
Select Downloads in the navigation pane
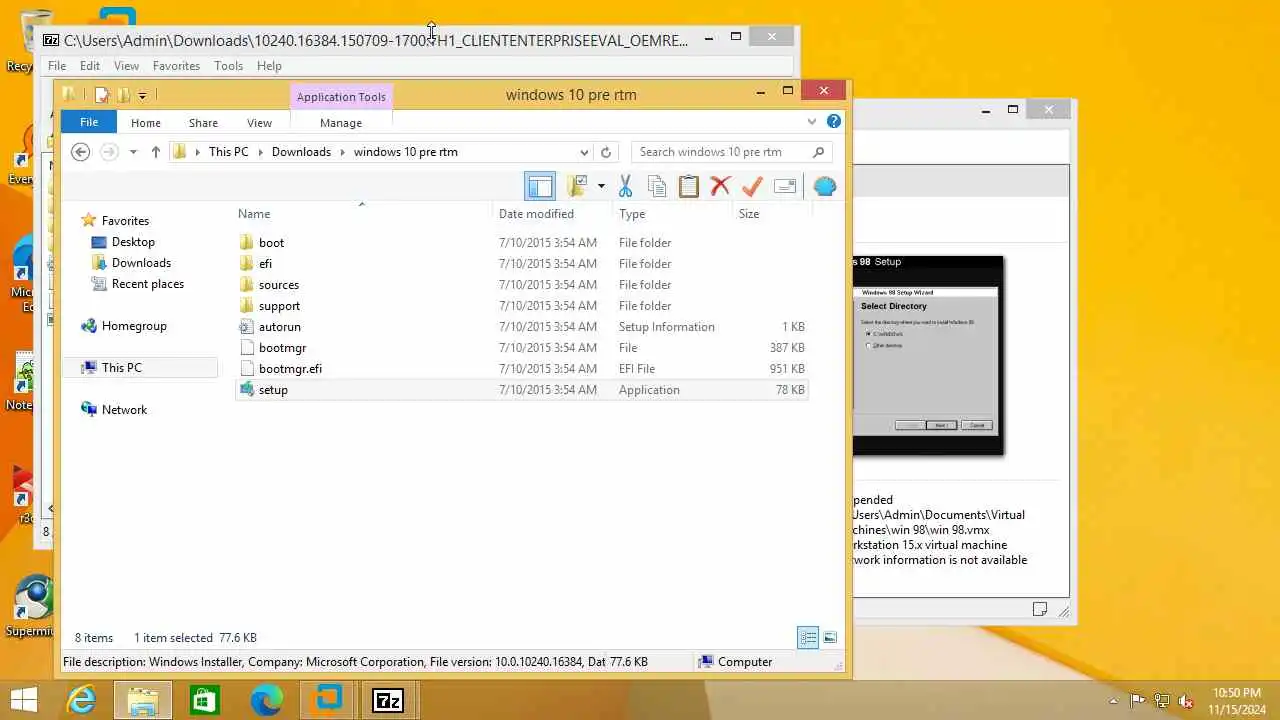(x=141, y=263)
